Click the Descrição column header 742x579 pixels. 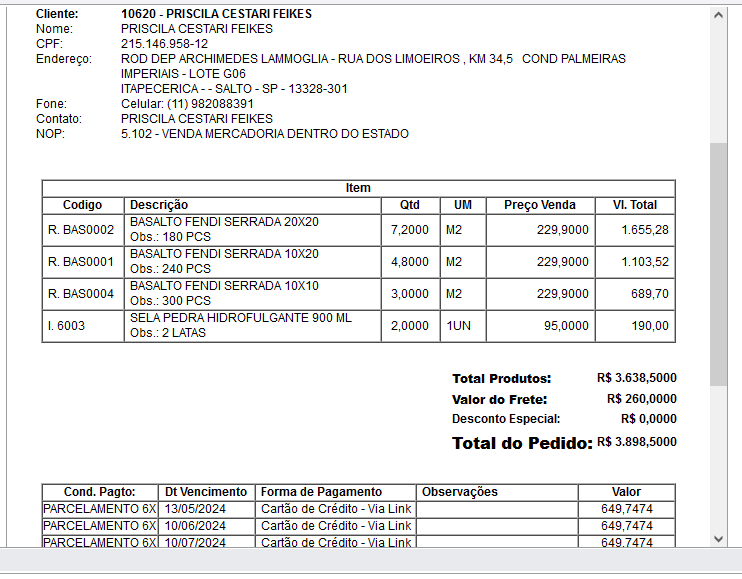click(x=159, y=205)
